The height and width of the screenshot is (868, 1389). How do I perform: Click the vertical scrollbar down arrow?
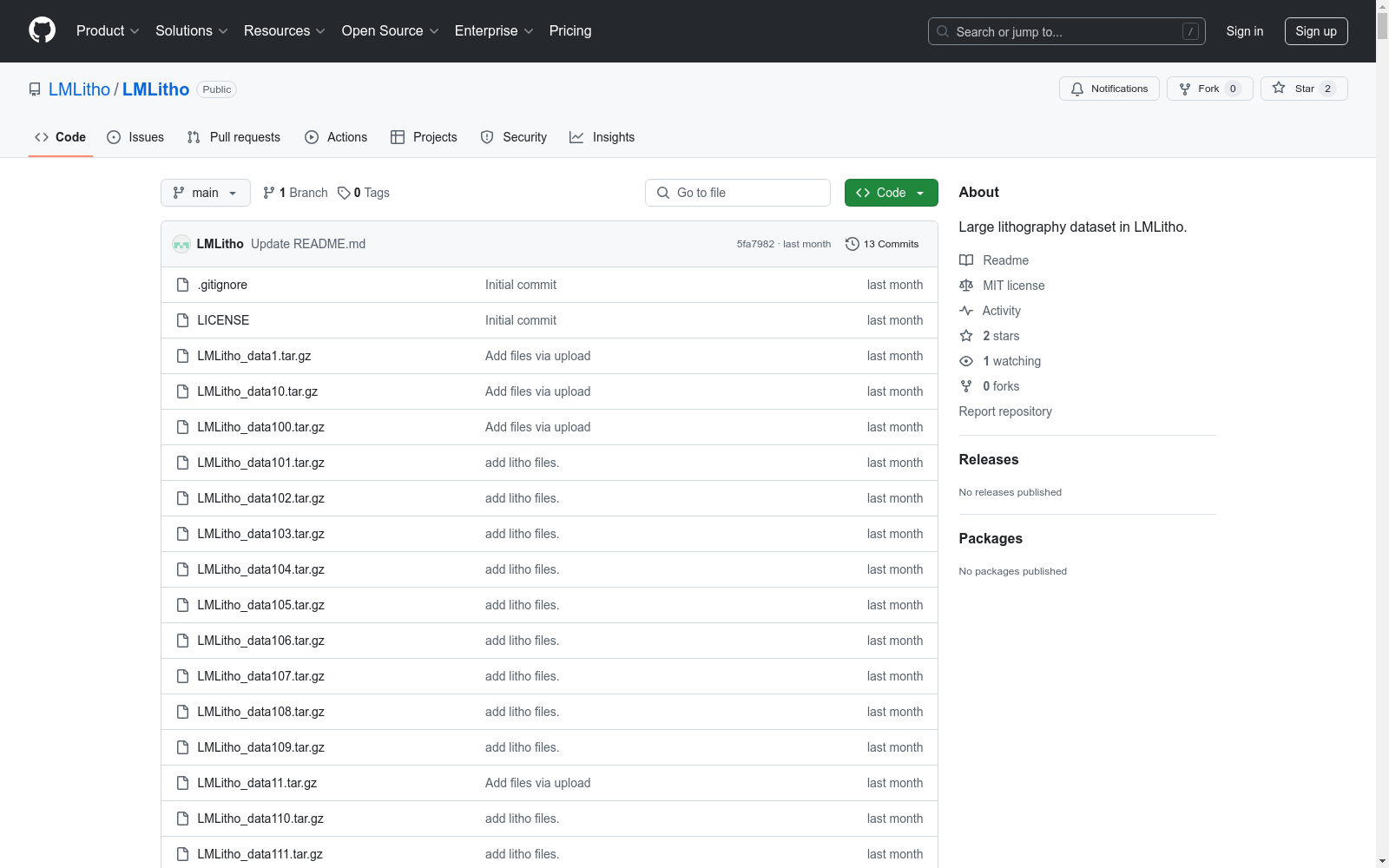[x=1382, y=860]
